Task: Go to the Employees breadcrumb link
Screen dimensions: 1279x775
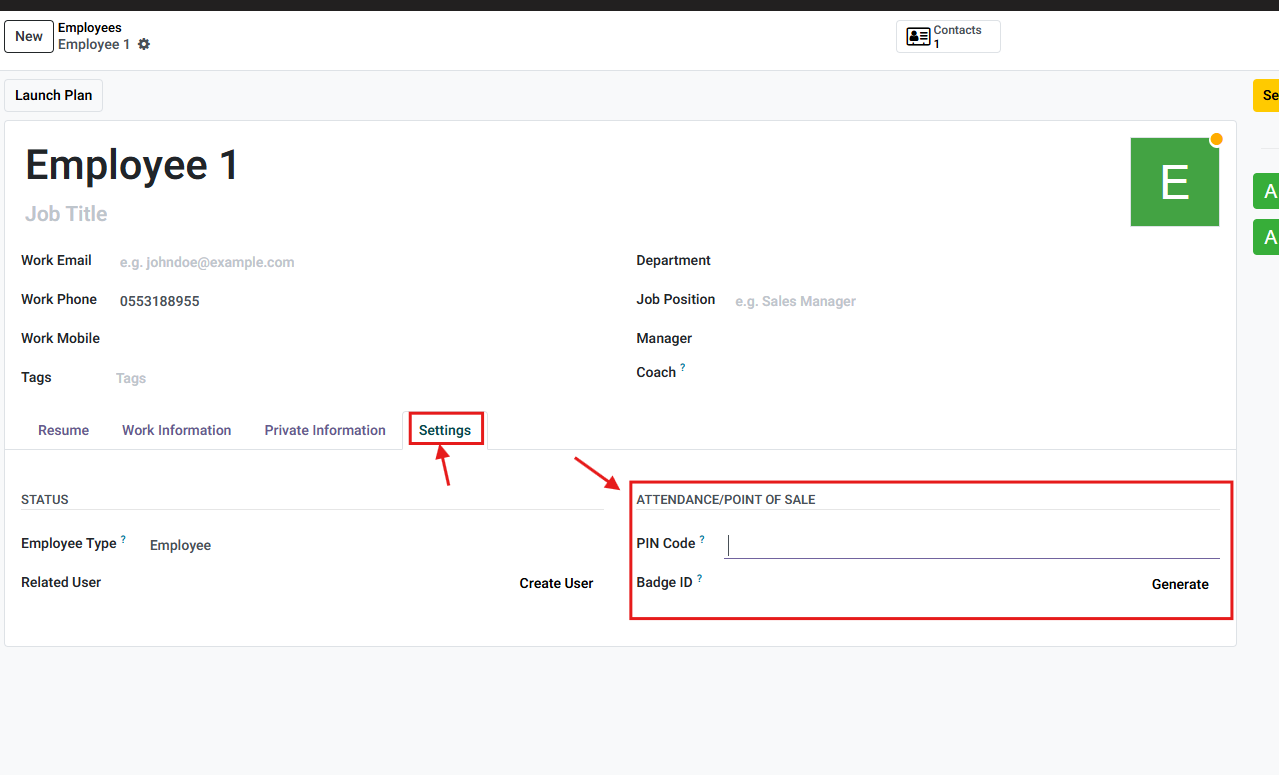Action: (x=90, y=28)
